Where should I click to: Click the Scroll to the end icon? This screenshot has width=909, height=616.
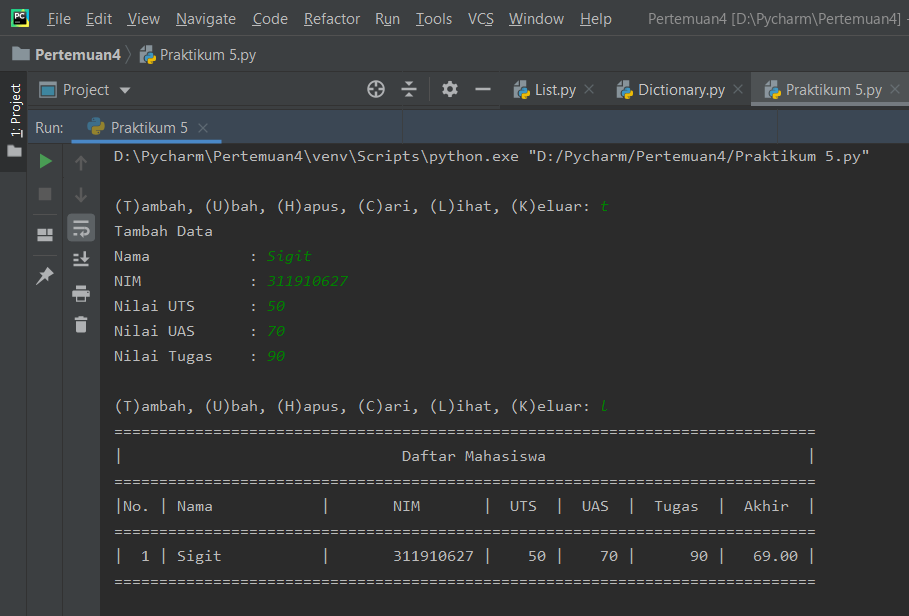point(81,259)
